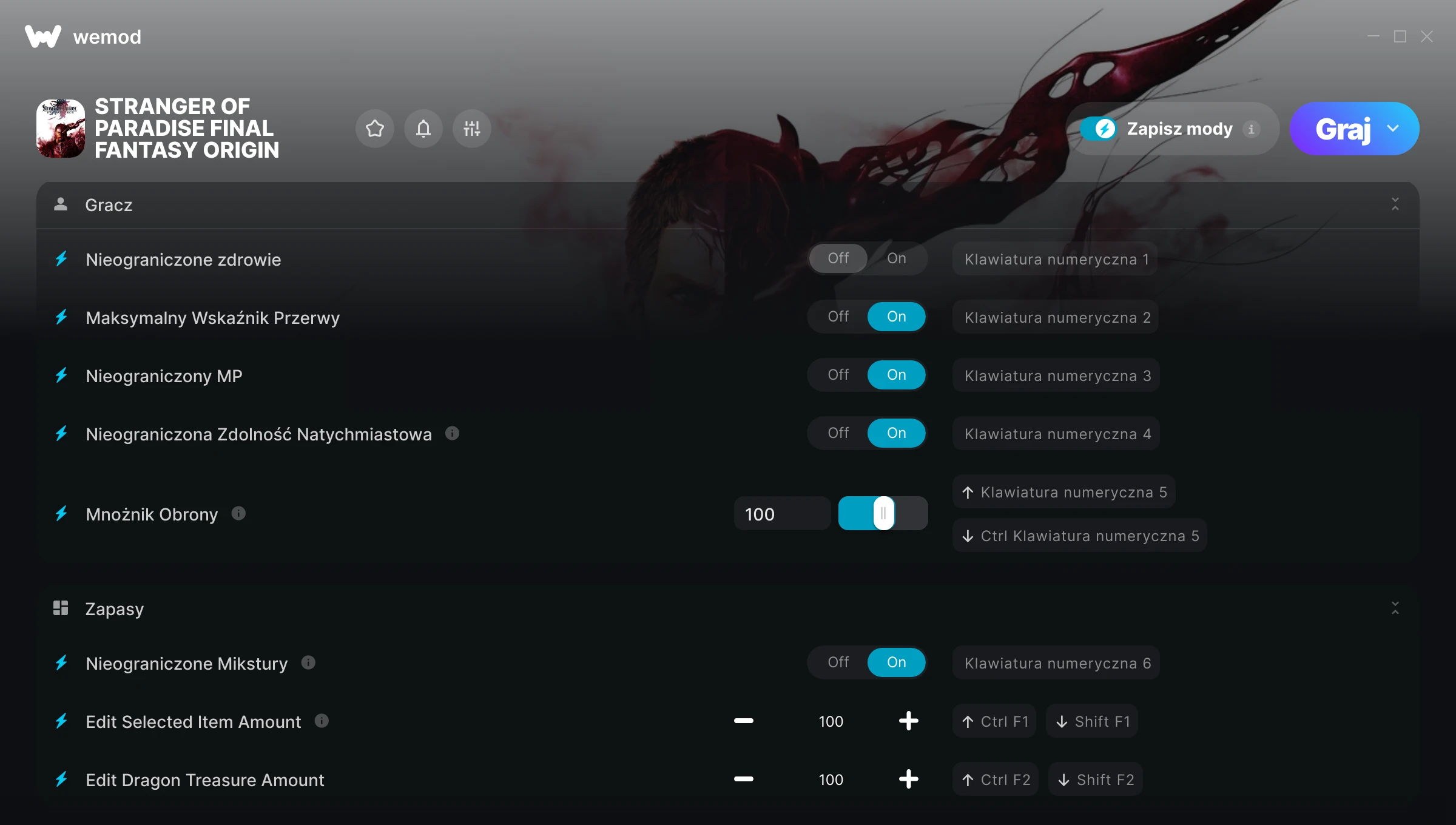Image resolution: width=1456 pixels, height=825 pixels.
Task: Open the notifications bell icon
Action: (x=423, y=129)
